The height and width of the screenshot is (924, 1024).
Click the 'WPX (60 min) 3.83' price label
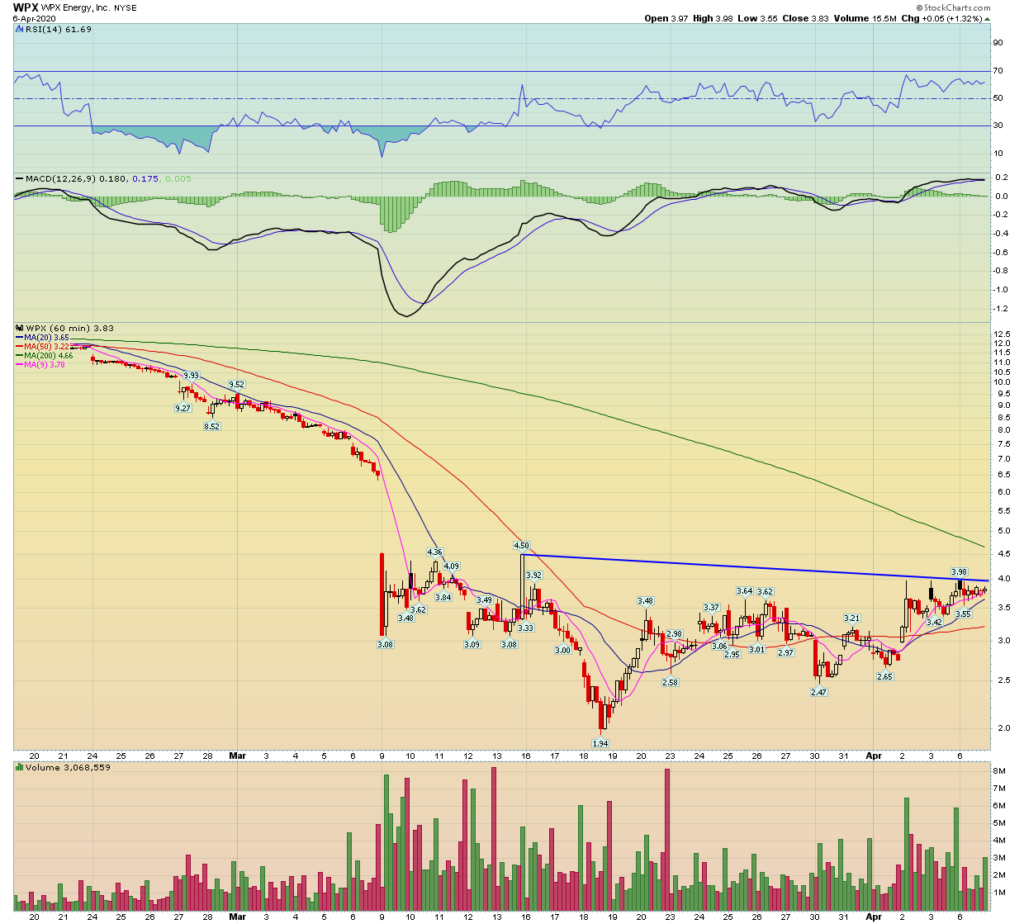pyautogui.click(x=70, y=328)
